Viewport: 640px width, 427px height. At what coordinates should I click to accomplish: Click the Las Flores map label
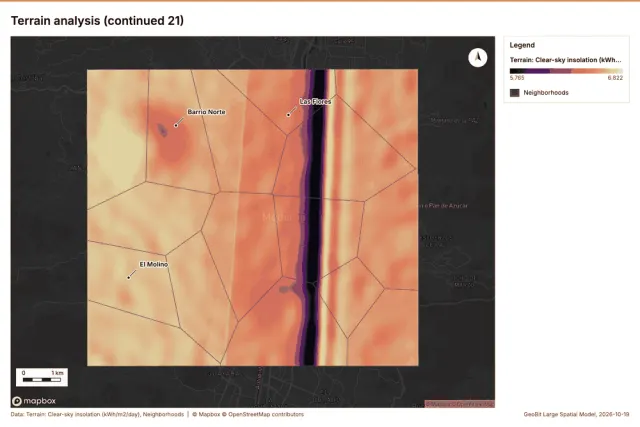315,102
